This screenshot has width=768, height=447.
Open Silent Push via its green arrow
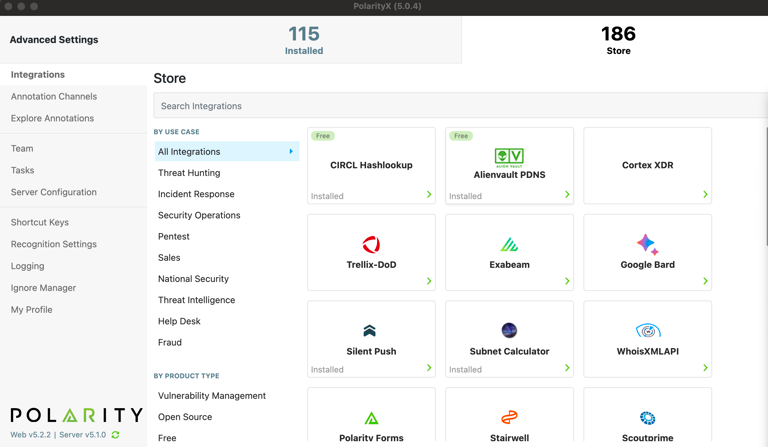(429, 368)
